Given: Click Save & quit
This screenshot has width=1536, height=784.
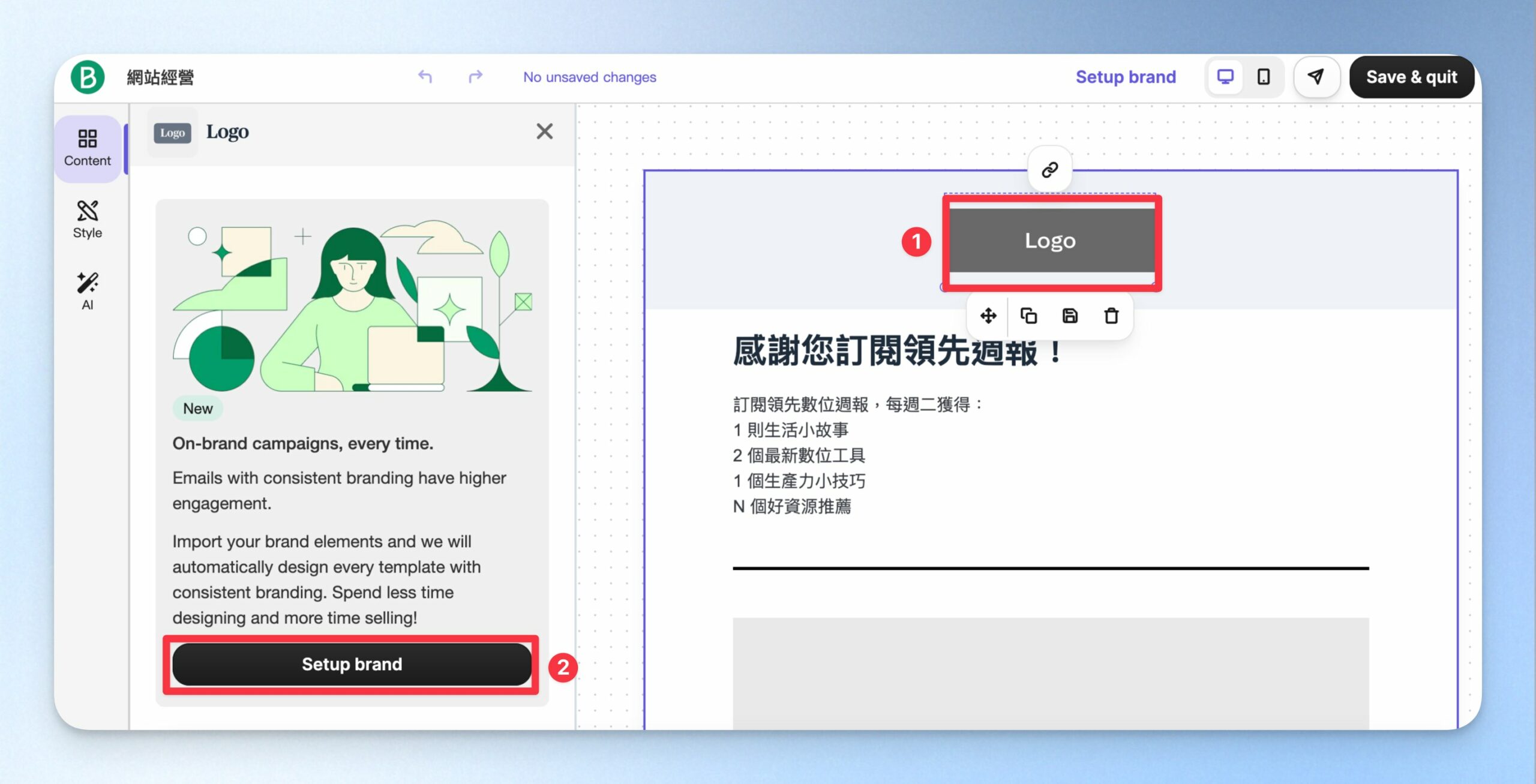Looking at the screenshot, I should click(1411, 77).
